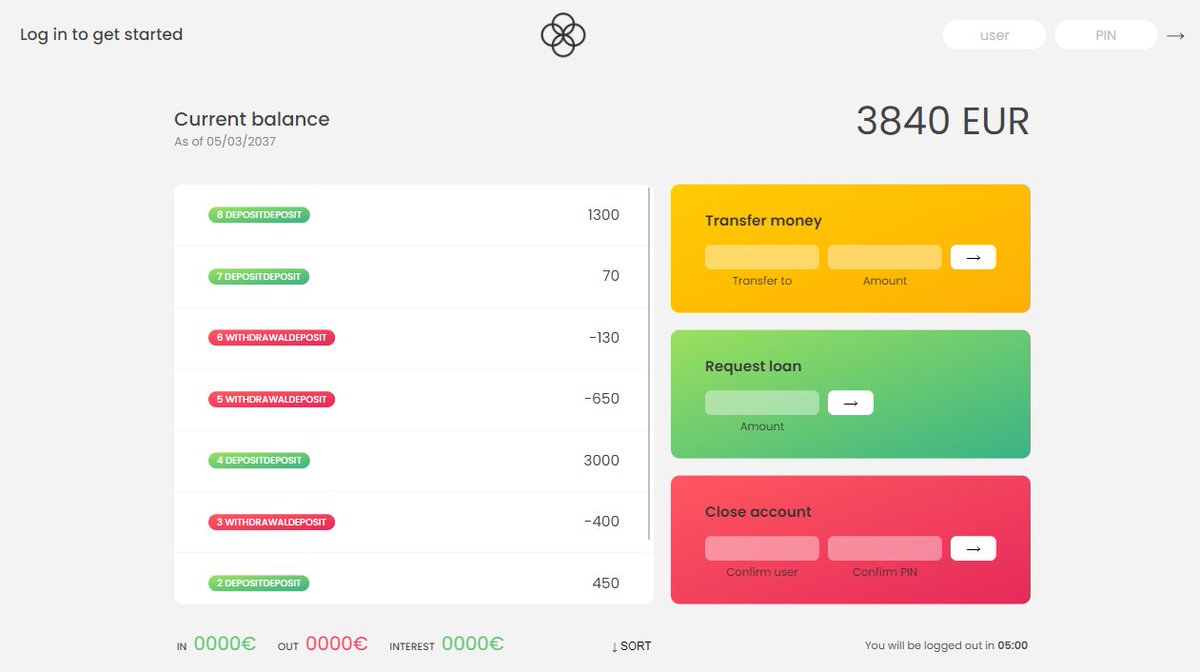This screenshot has width=1200, height=672.
Task: Click the 05:00 logout timer
Action: pyautogui.click(x=1013, y=646)
